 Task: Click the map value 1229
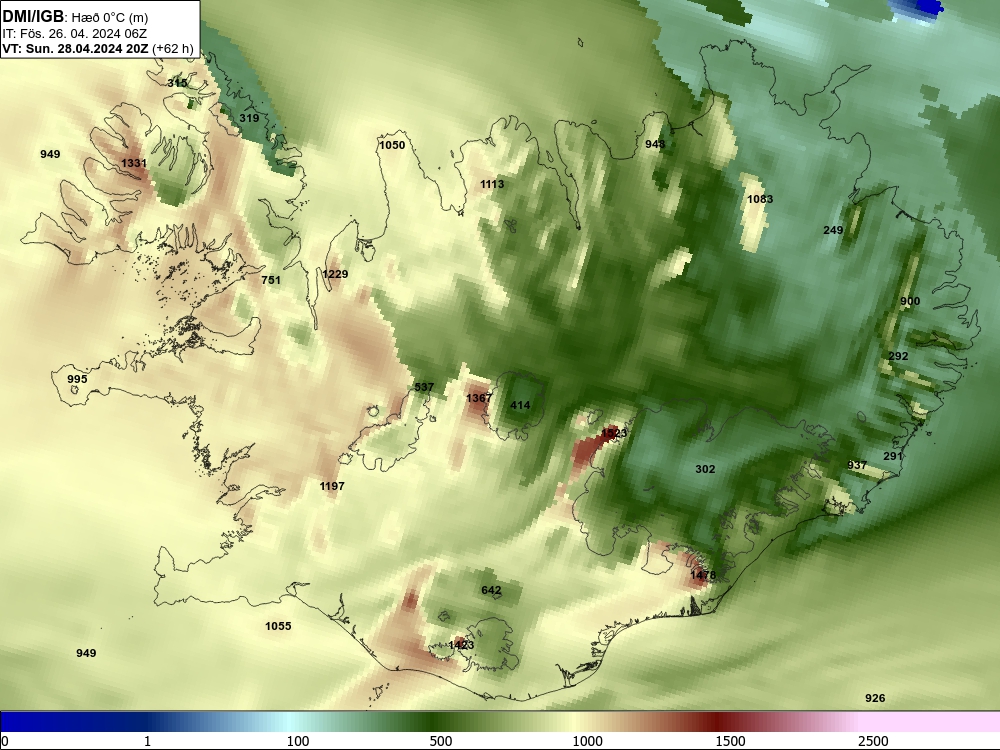point(335,274)
